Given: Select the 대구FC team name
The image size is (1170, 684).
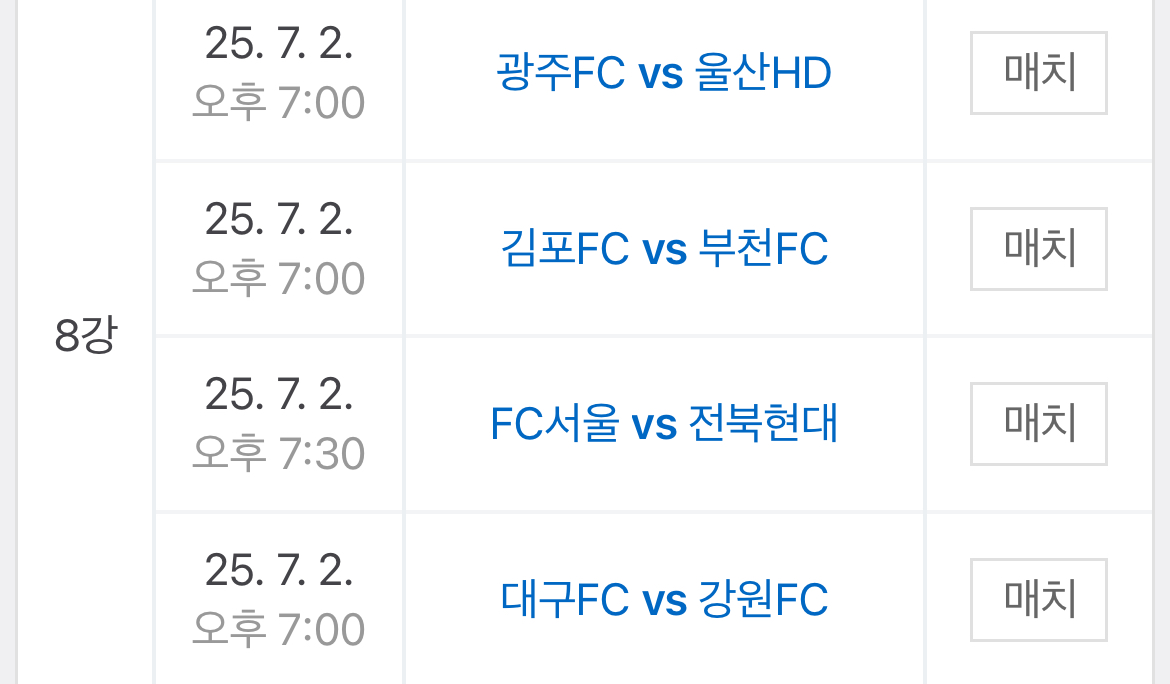Looking at the screenshot, I should click(x=564, y=600).
